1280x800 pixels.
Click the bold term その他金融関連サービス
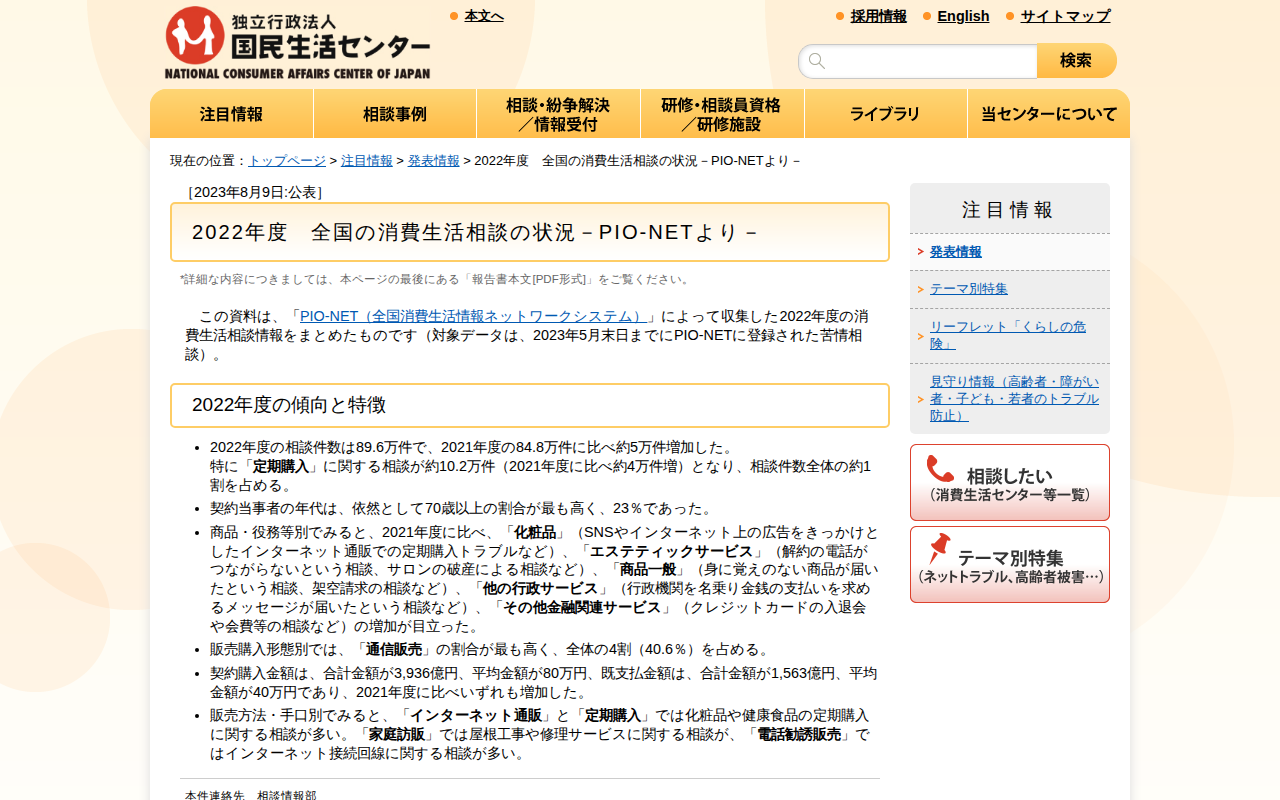[x=582, y=608]
